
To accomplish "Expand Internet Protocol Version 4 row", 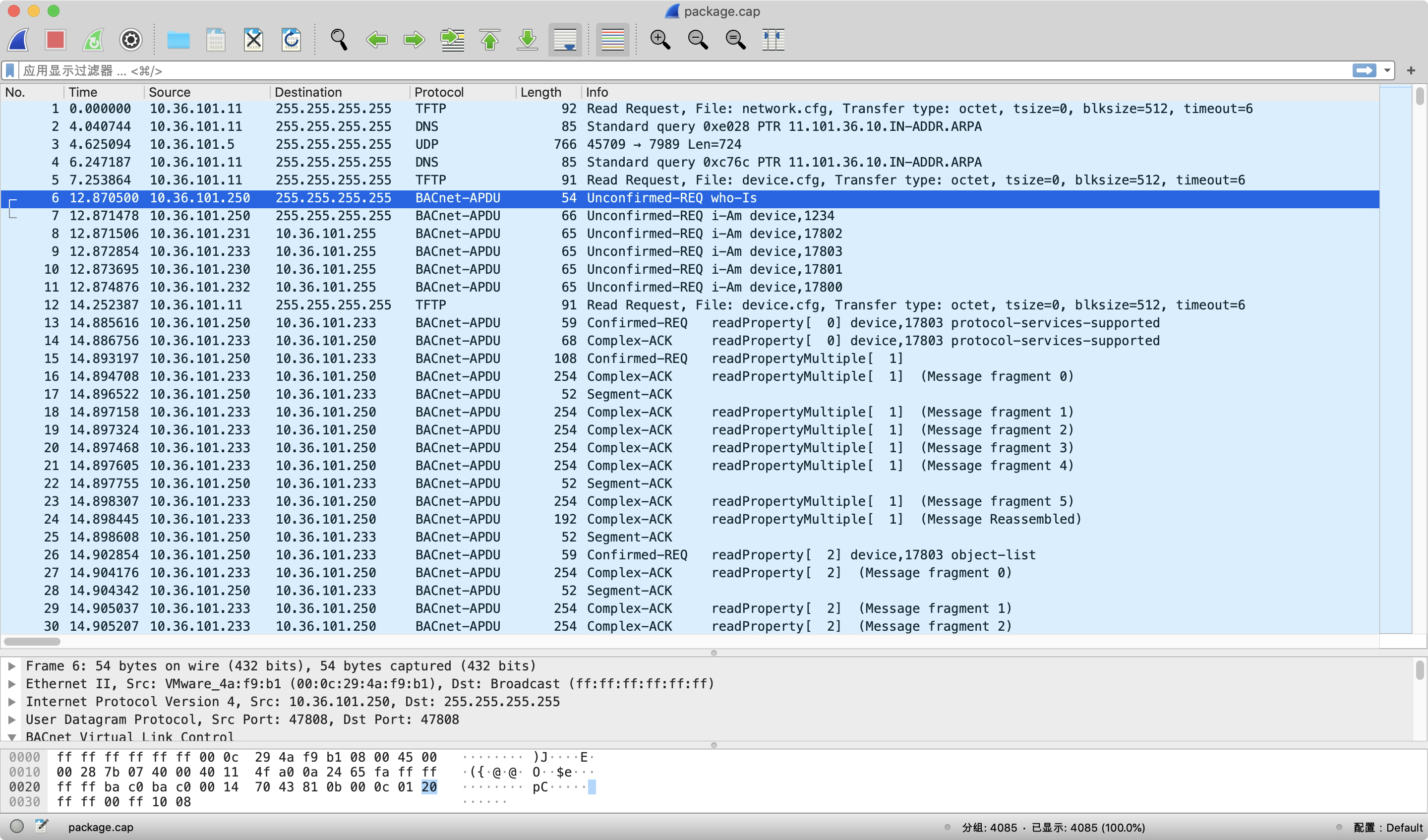I will tap(11, 702).
